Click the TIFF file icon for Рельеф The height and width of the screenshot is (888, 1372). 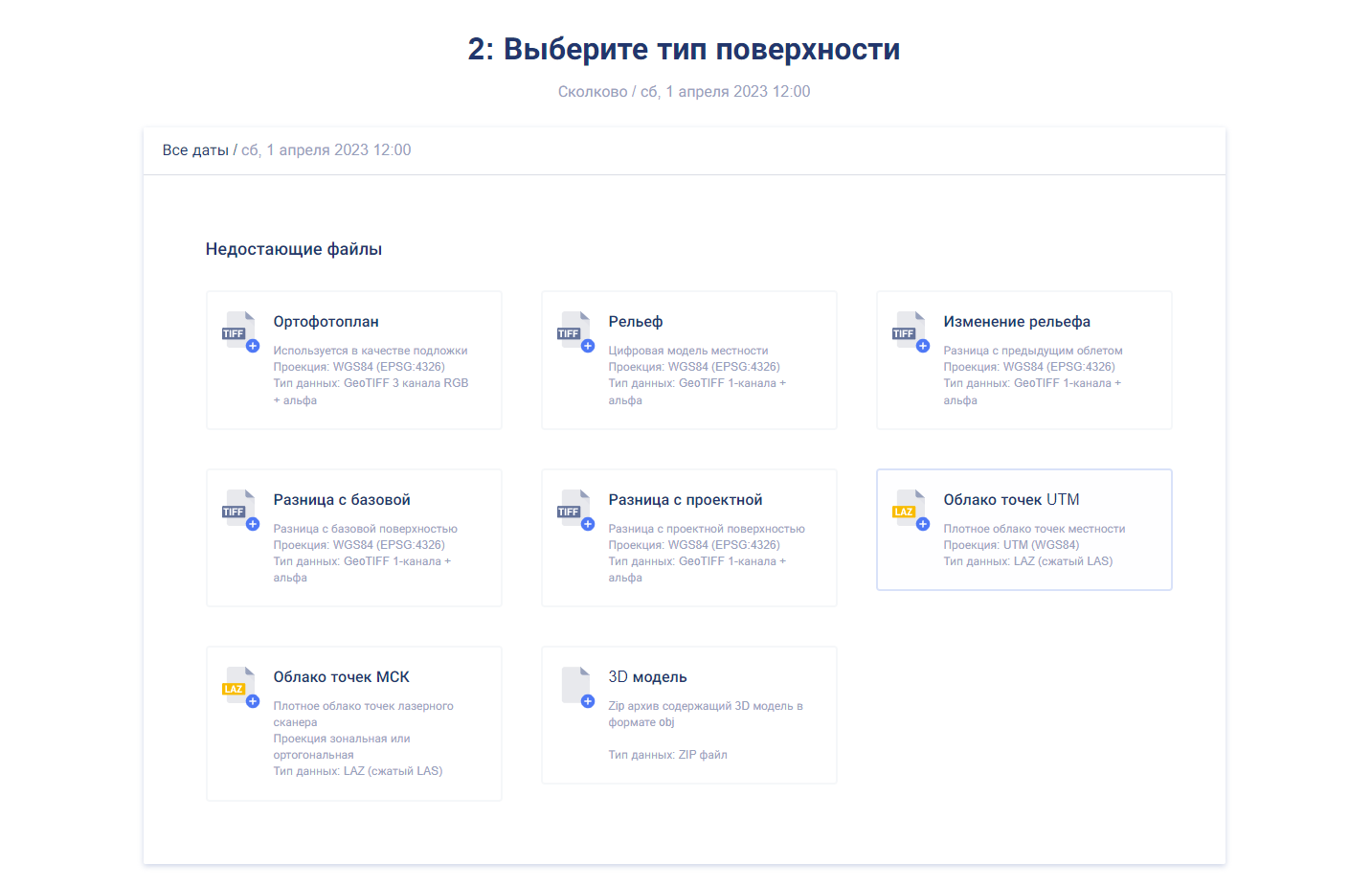[575, 330]
